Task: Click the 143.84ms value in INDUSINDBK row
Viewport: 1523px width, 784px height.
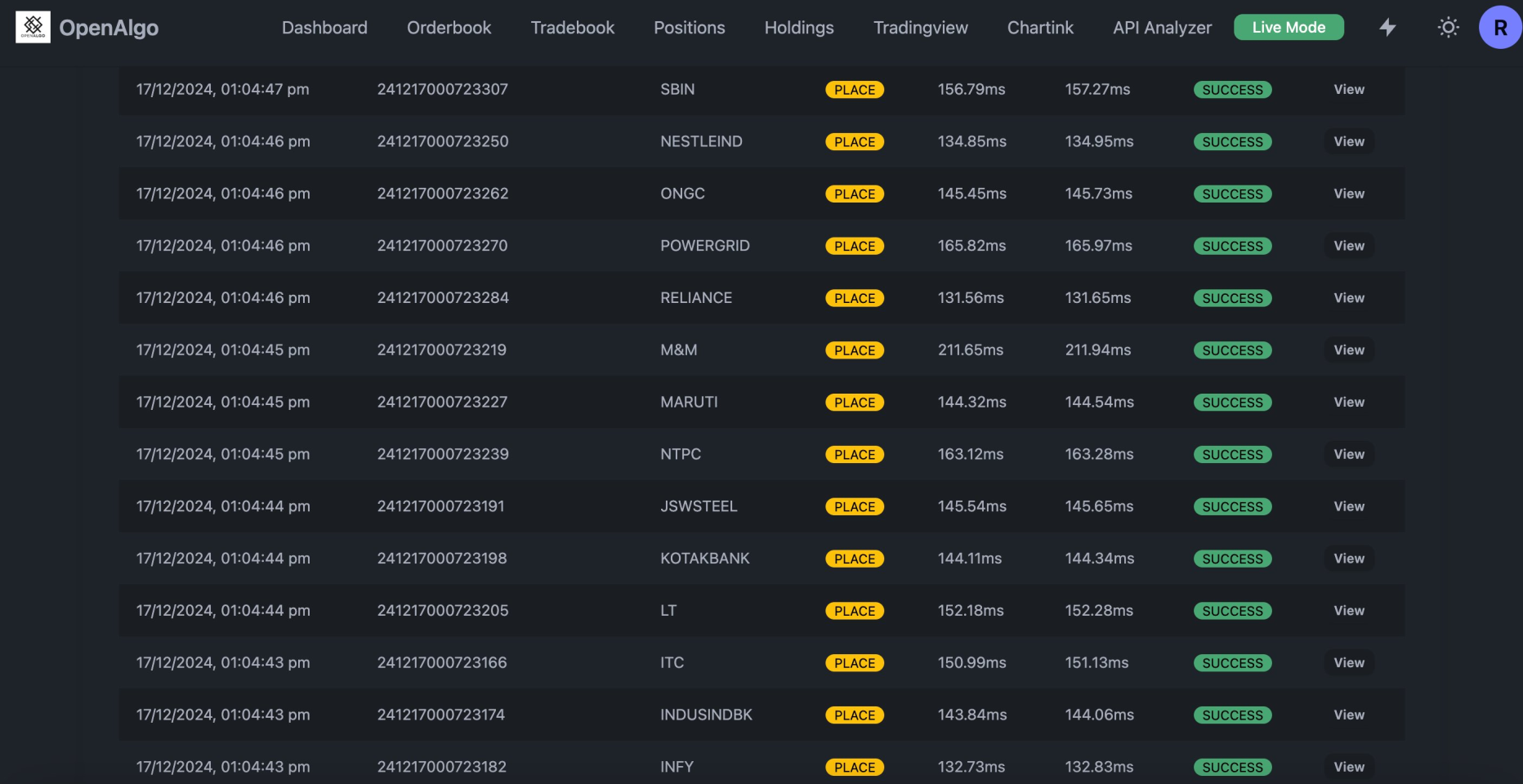Action: (971, 715)
